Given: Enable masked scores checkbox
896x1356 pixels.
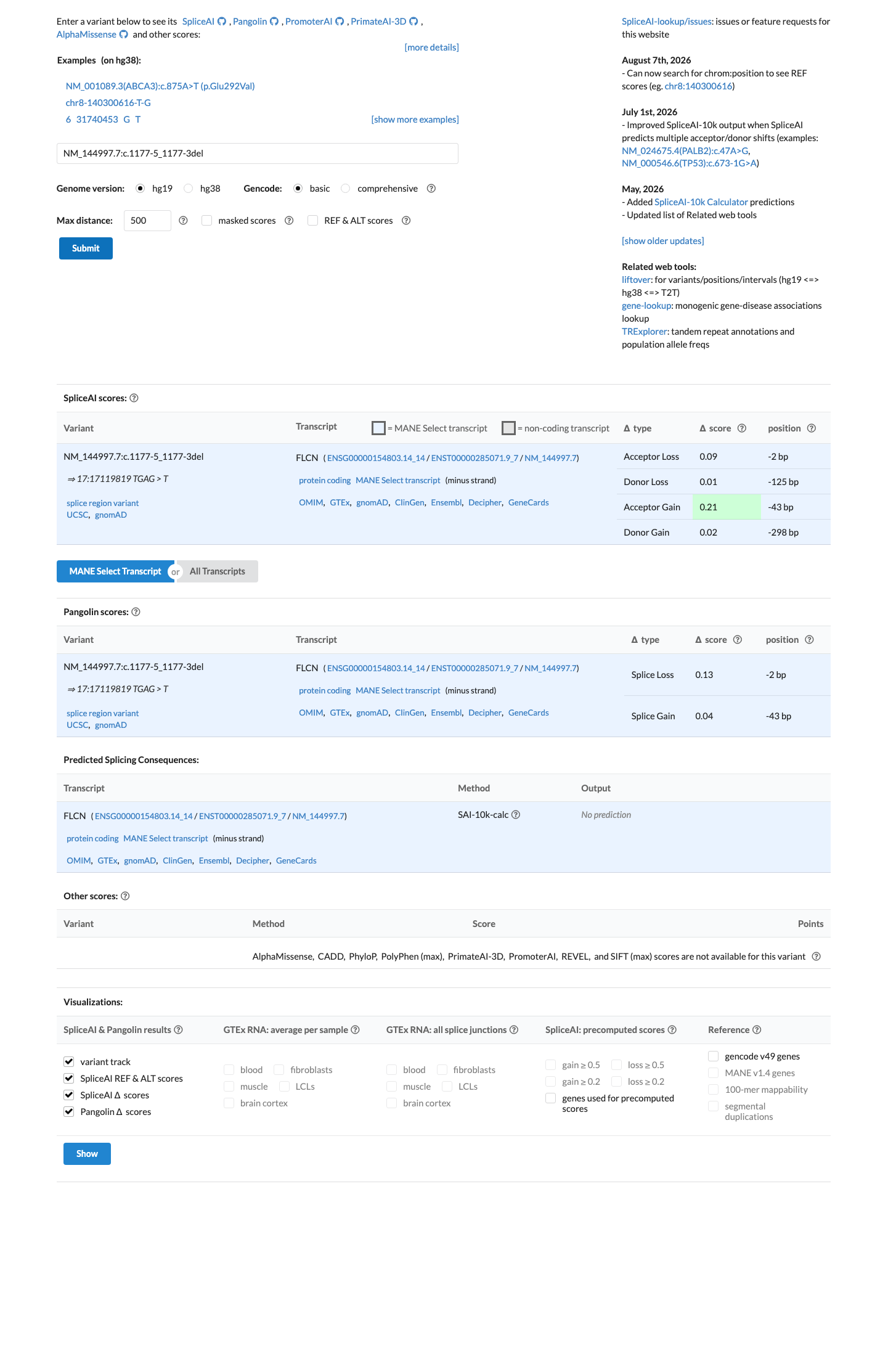Looking at the screenshot, I should (207, 221).
